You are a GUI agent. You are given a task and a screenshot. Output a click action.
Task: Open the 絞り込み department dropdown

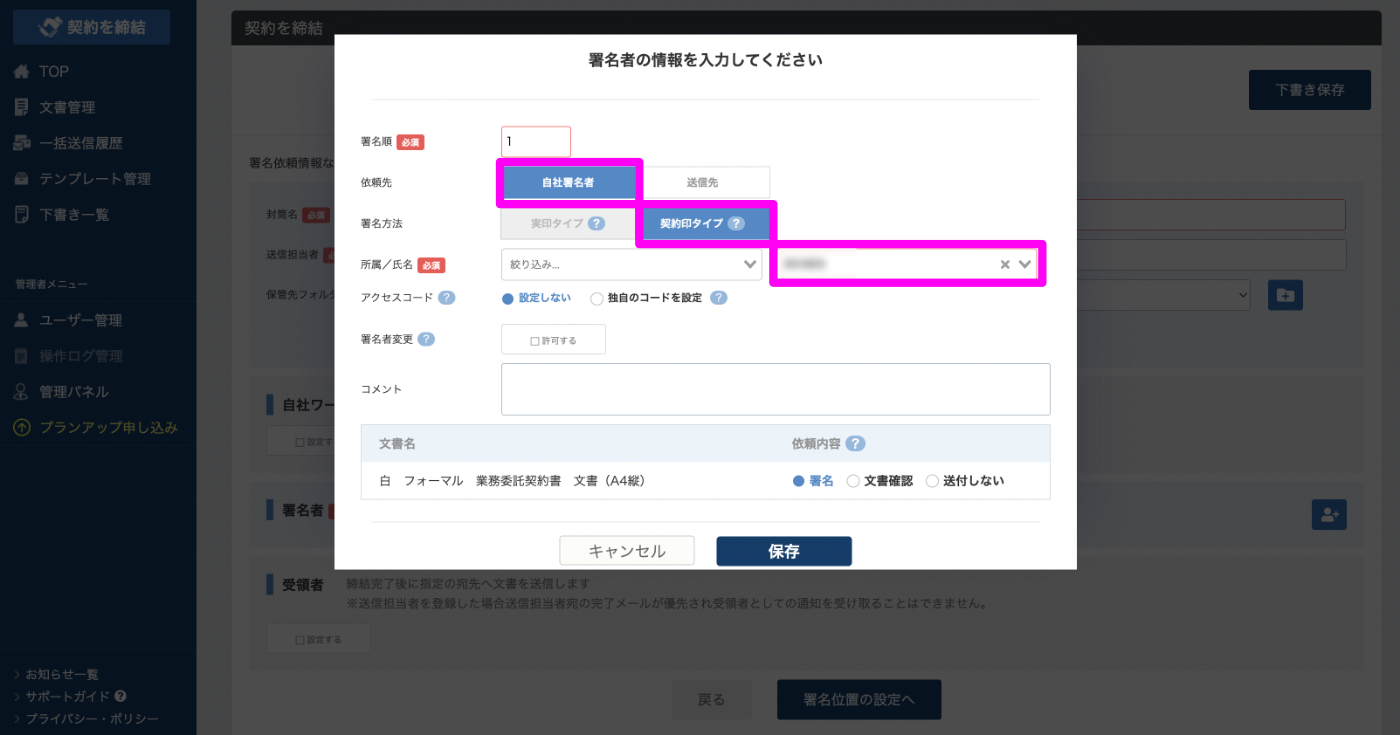pos(631,265)
